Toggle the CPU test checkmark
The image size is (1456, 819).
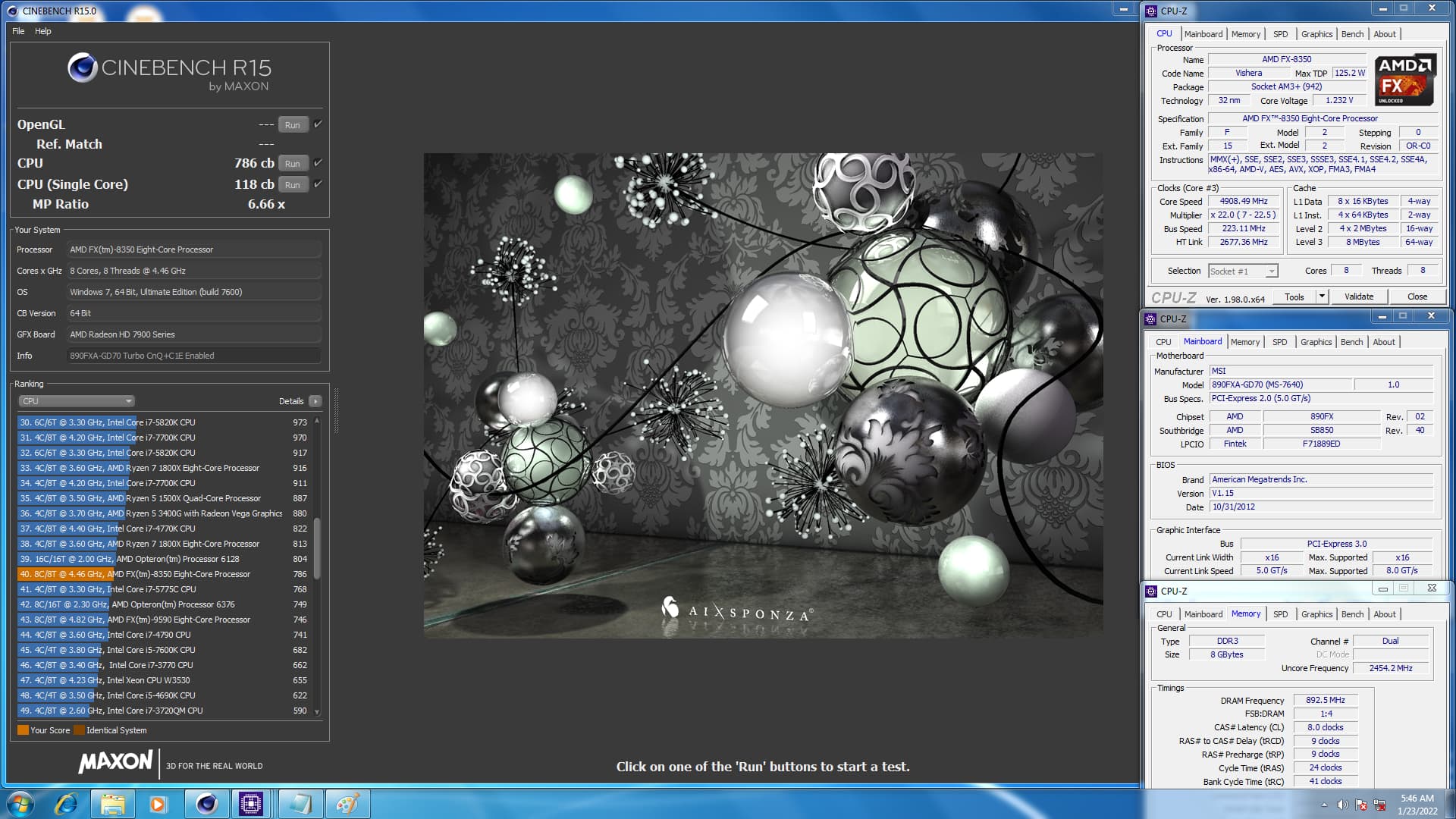click(x=318, y=162)
